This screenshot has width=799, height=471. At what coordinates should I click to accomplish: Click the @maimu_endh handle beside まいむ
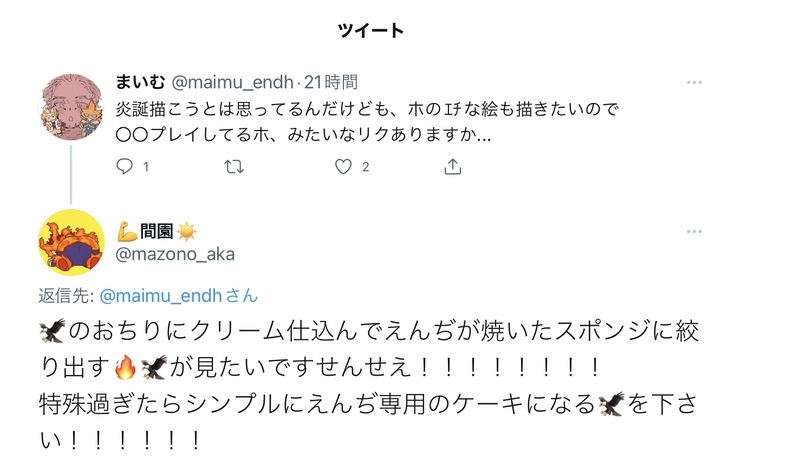[234, 82]
